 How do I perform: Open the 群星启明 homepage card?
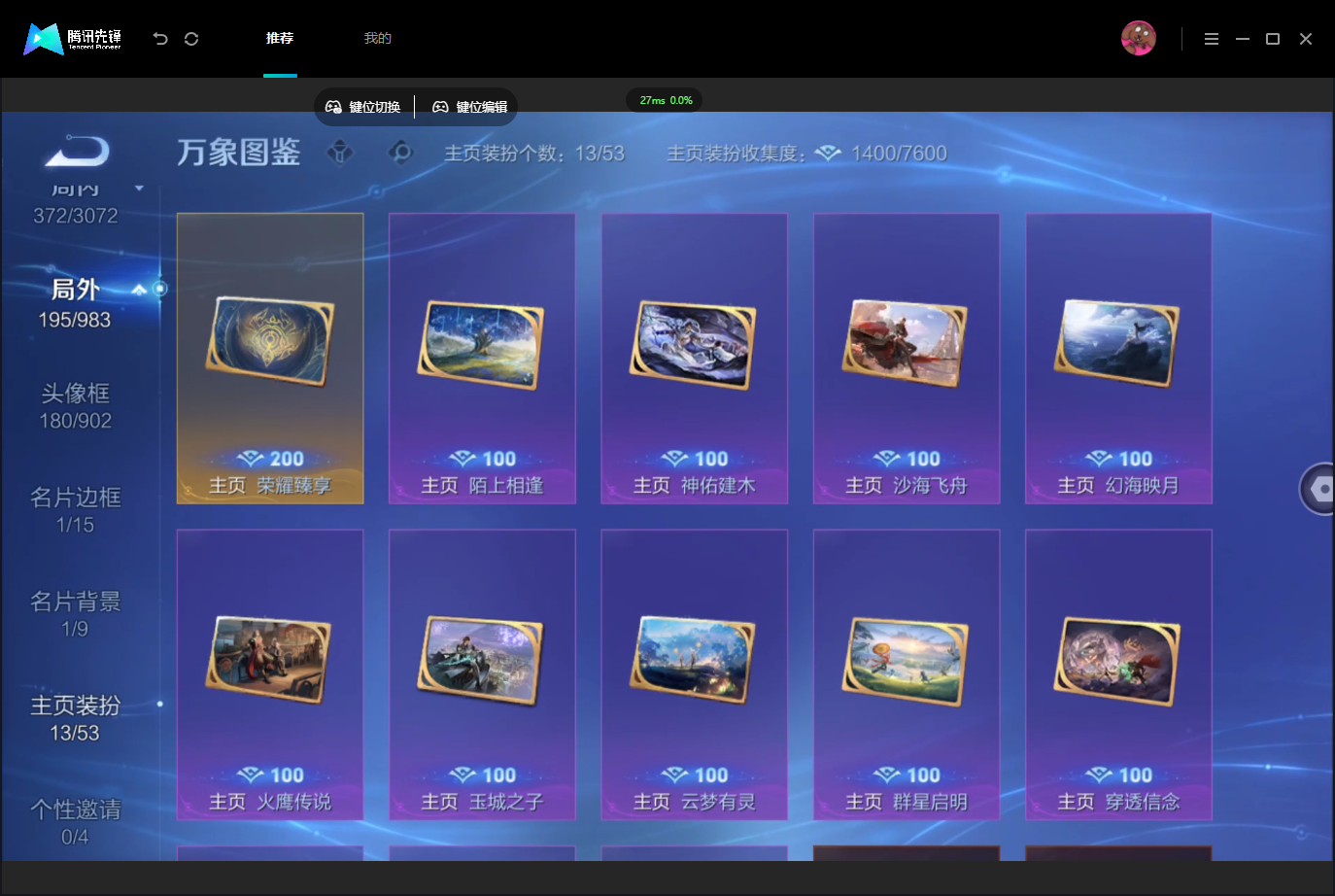(907, 675)
